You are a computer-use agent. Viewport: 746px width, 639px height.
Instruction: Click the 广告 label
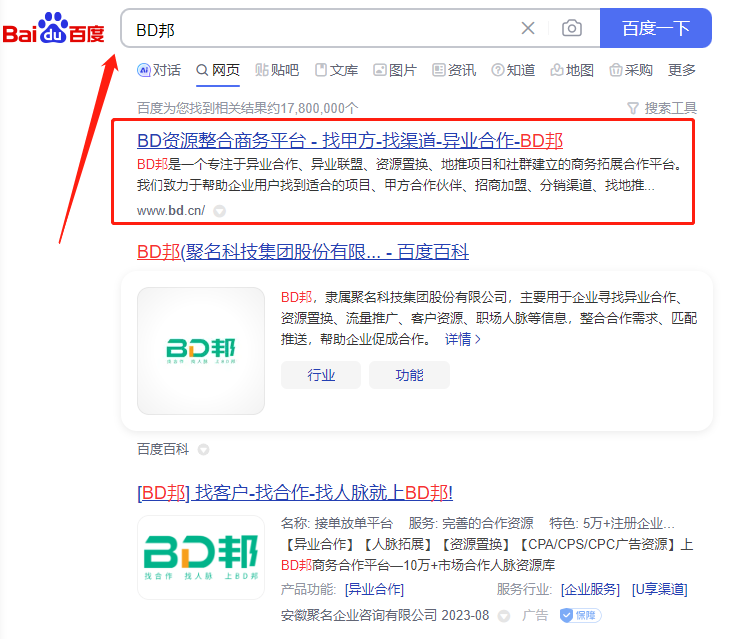(x=535, y=616)
